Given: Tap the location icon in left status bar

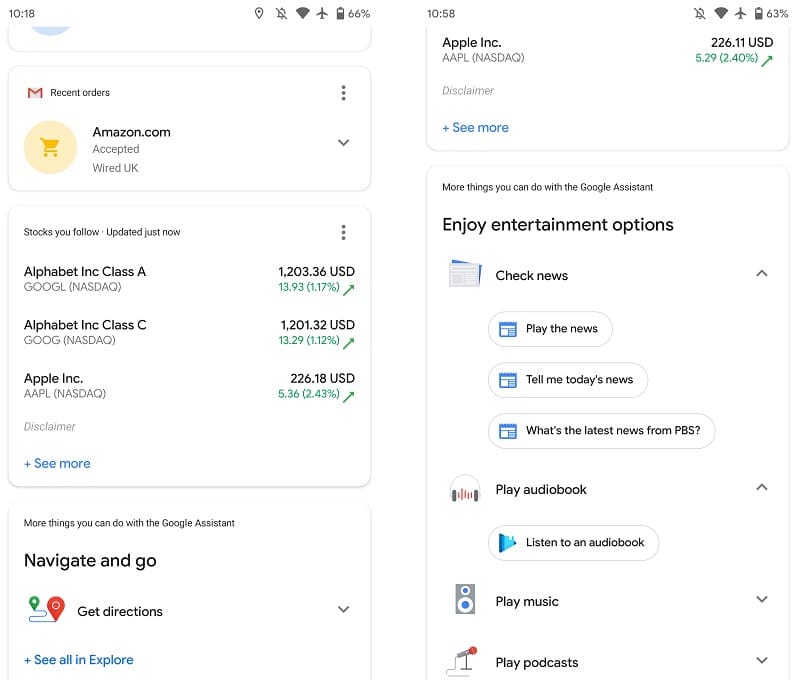Looking at the screenshot, I should point(259,13).
